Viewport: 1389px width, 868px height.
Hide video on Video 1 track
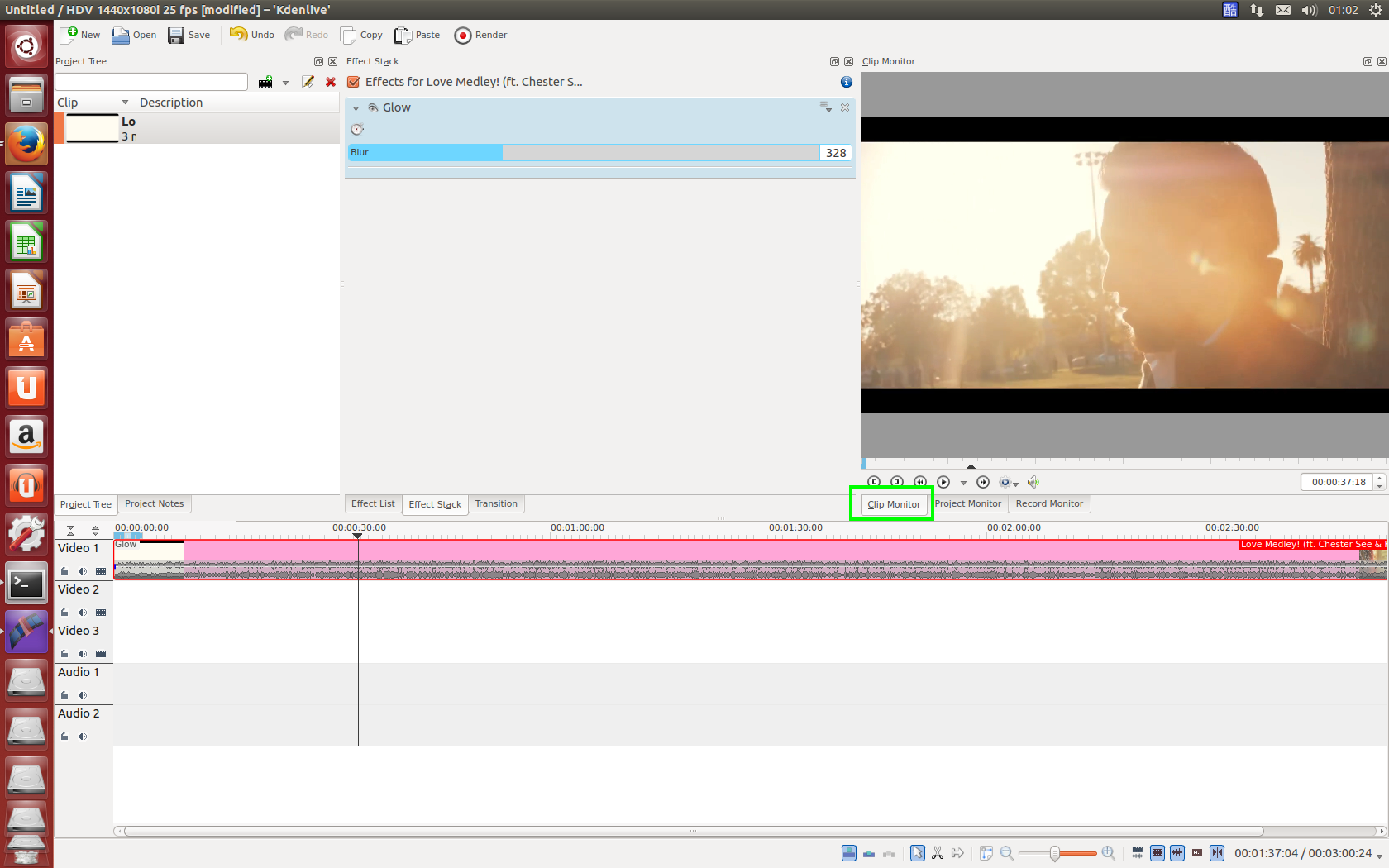pyautogui.click(x=101, y=571)
